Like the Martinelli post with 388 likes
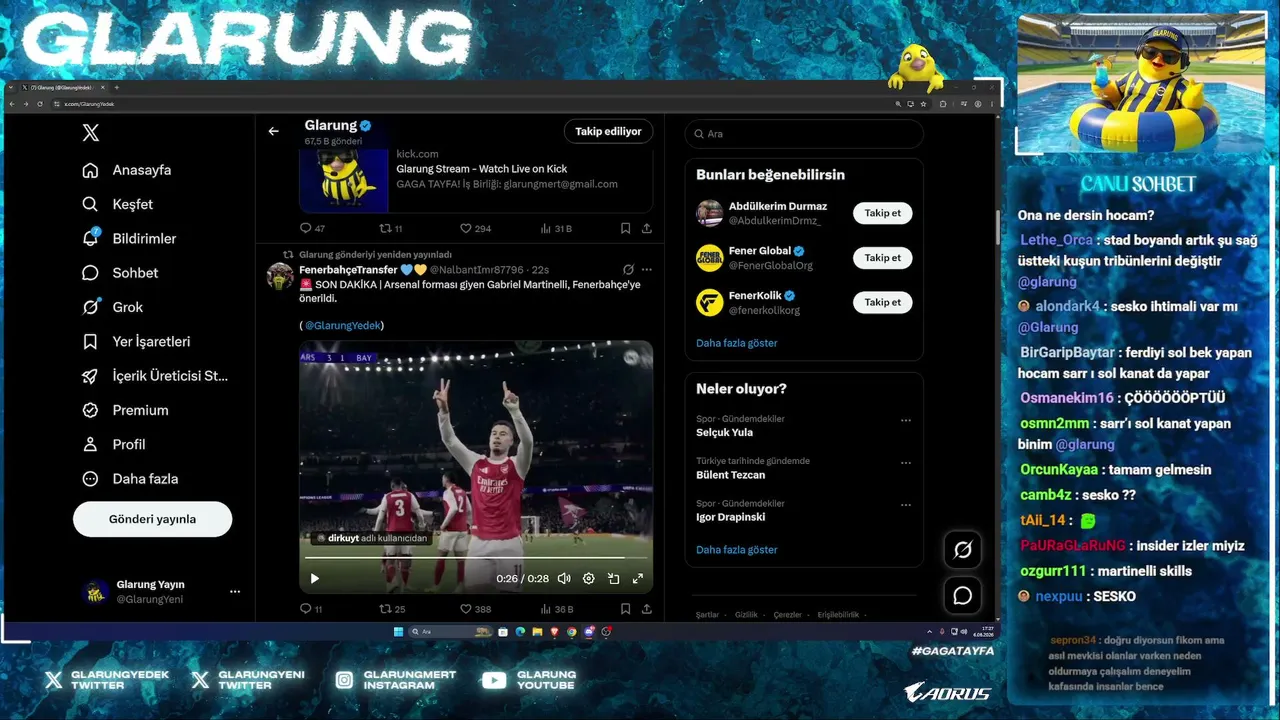Screen dimensions: 1280x720 [475, 608]
